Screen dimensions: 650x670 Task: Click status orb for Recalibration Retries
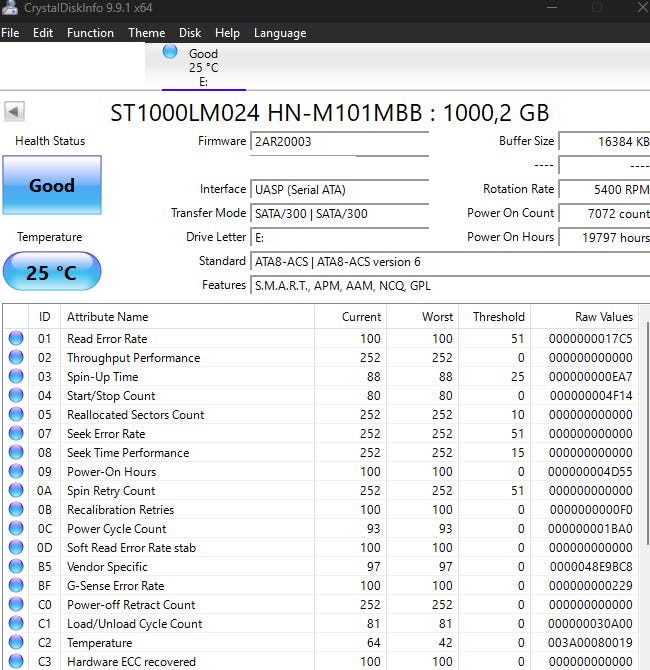pyautogui.click(x=16, y=509)
